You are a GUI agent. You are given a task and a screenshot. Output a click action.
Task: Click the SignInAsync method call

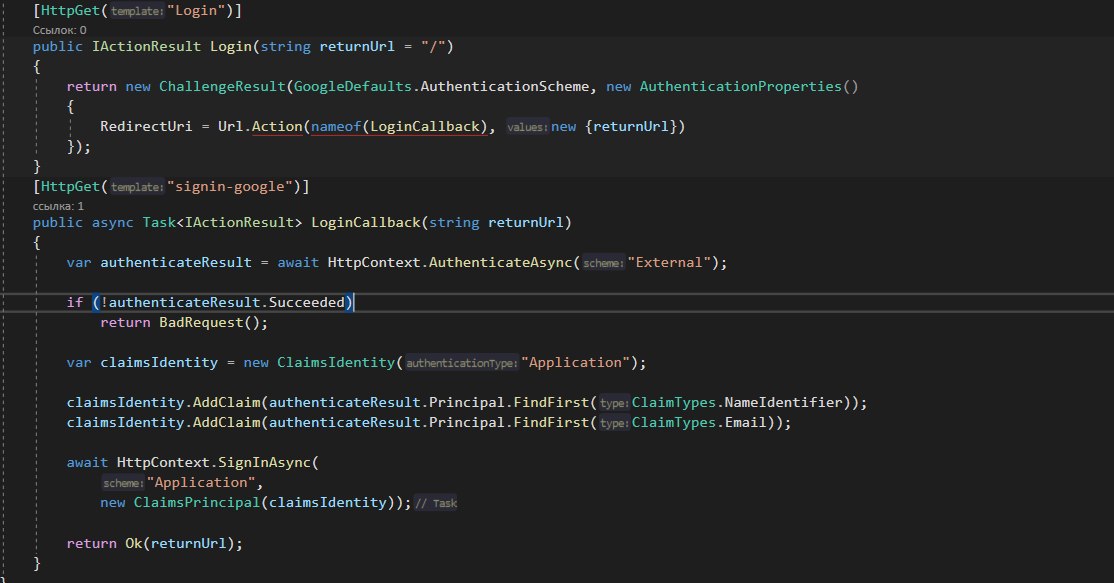pos(264,462)
